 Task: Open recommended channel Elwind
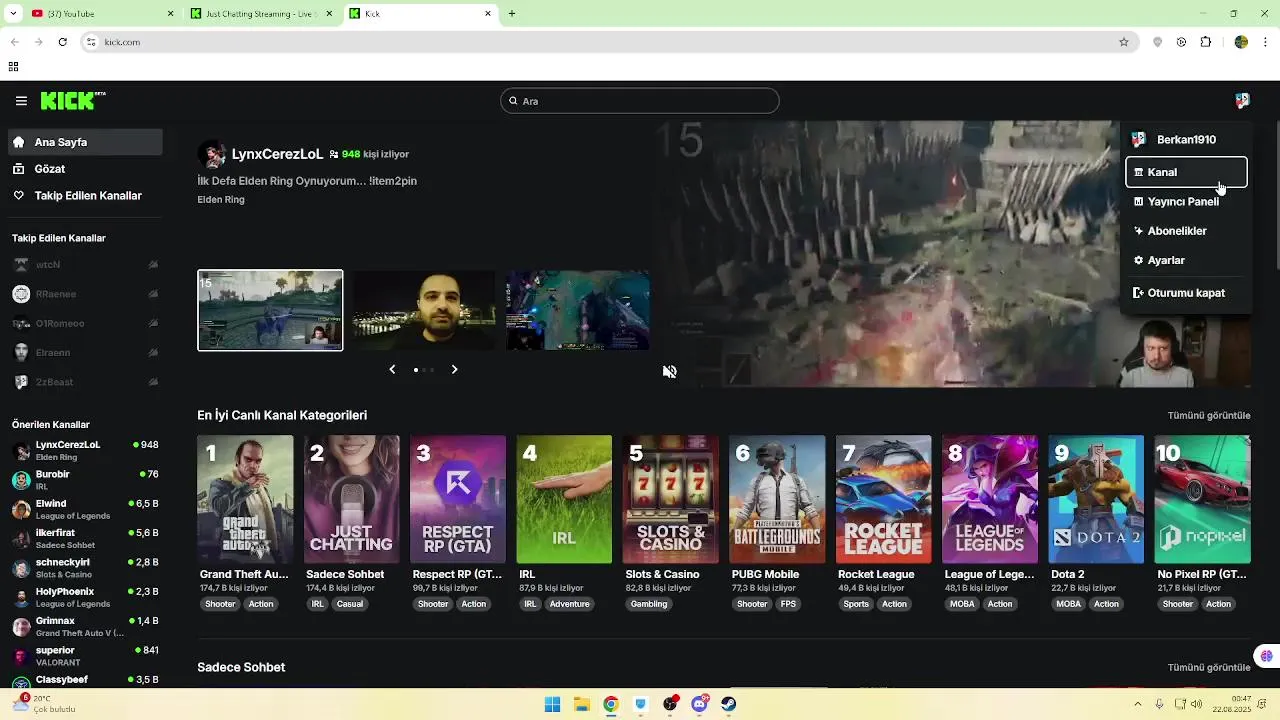coord(85,509)
